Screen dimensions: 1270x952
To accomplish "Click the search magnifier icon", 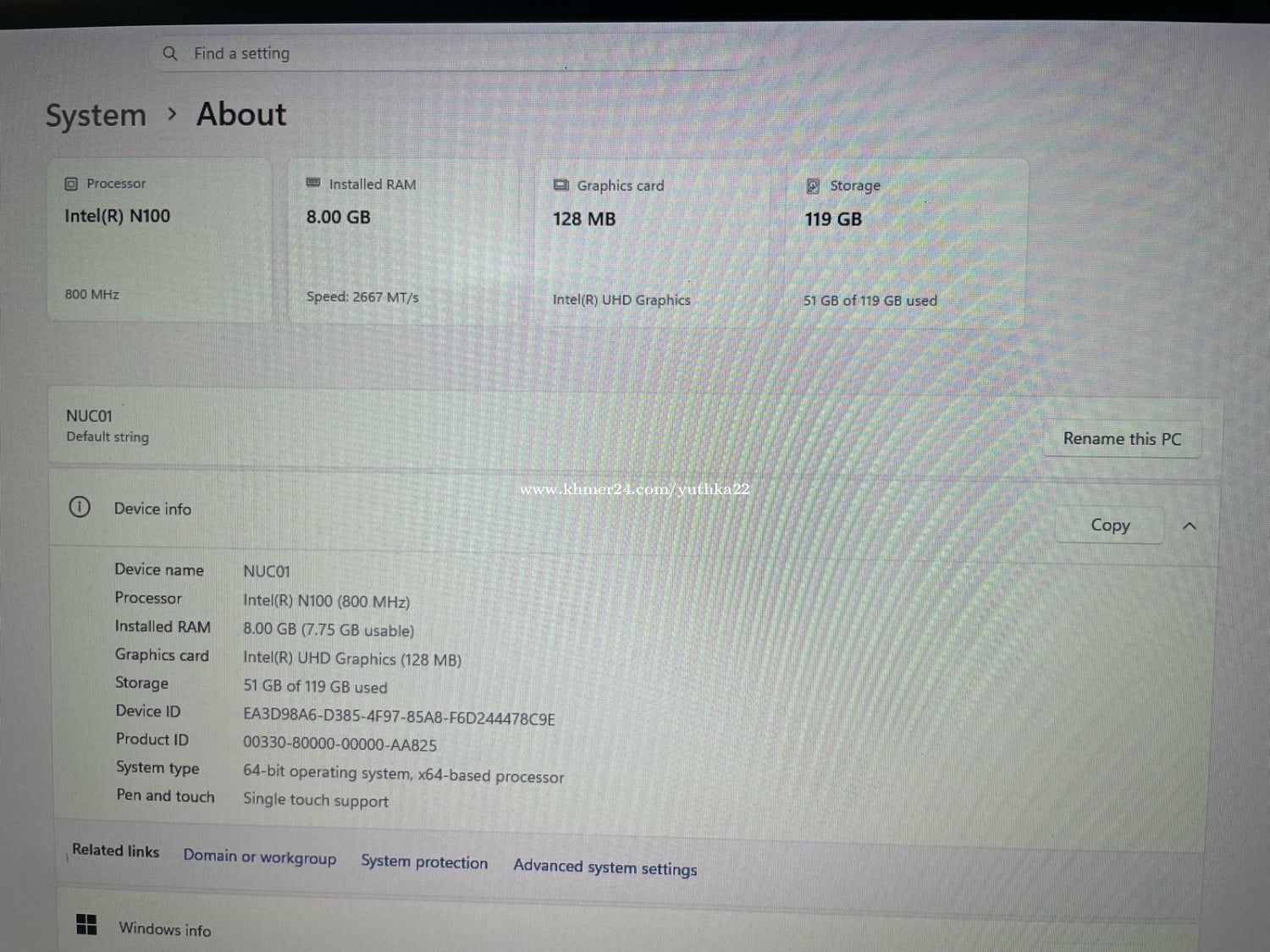I will [170, 53].
